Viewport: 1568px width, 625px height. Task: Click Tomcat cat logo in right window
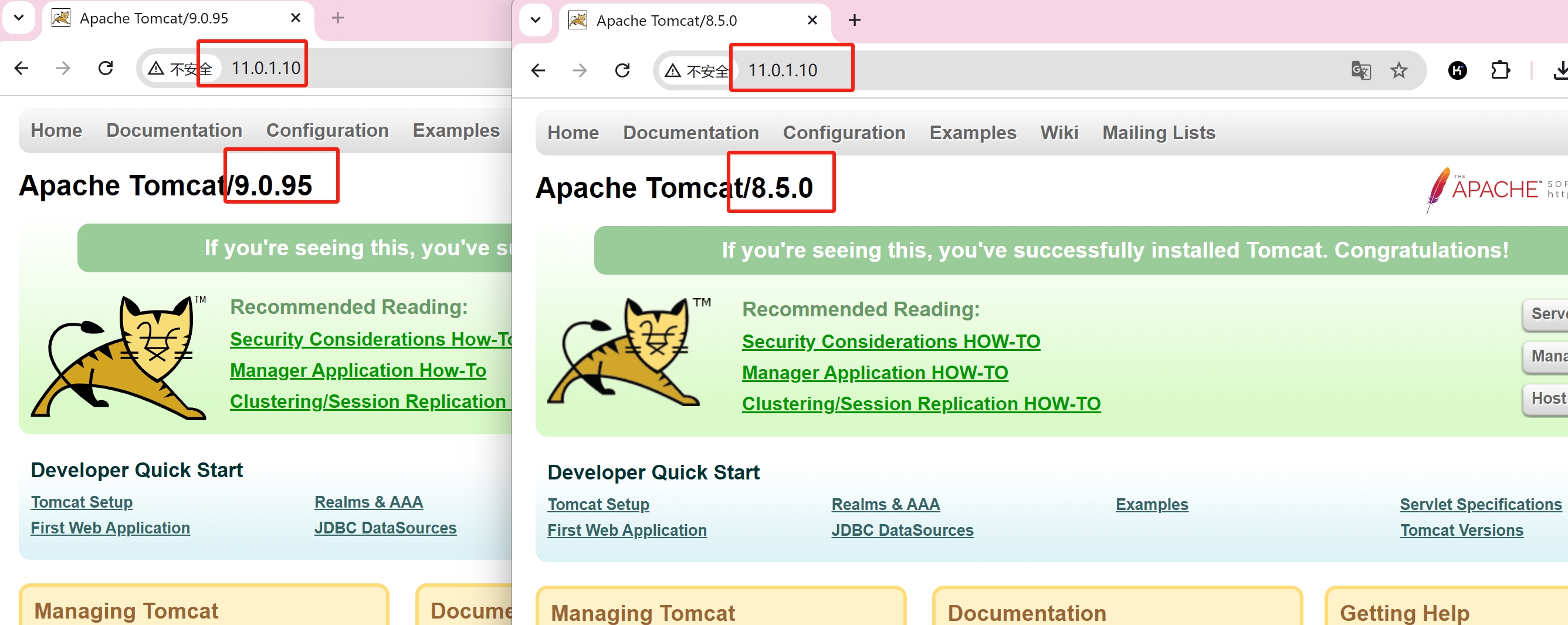[628, 352]
